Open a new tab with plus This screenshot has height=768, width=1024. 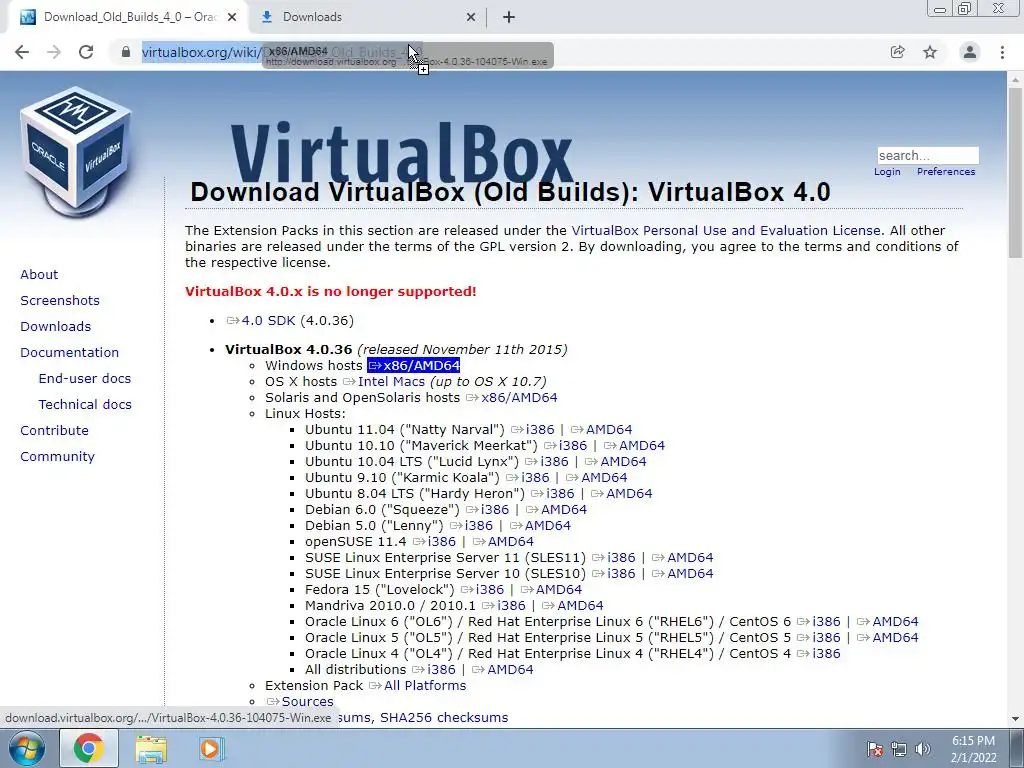pyautogui.click(x=509, y=17)
